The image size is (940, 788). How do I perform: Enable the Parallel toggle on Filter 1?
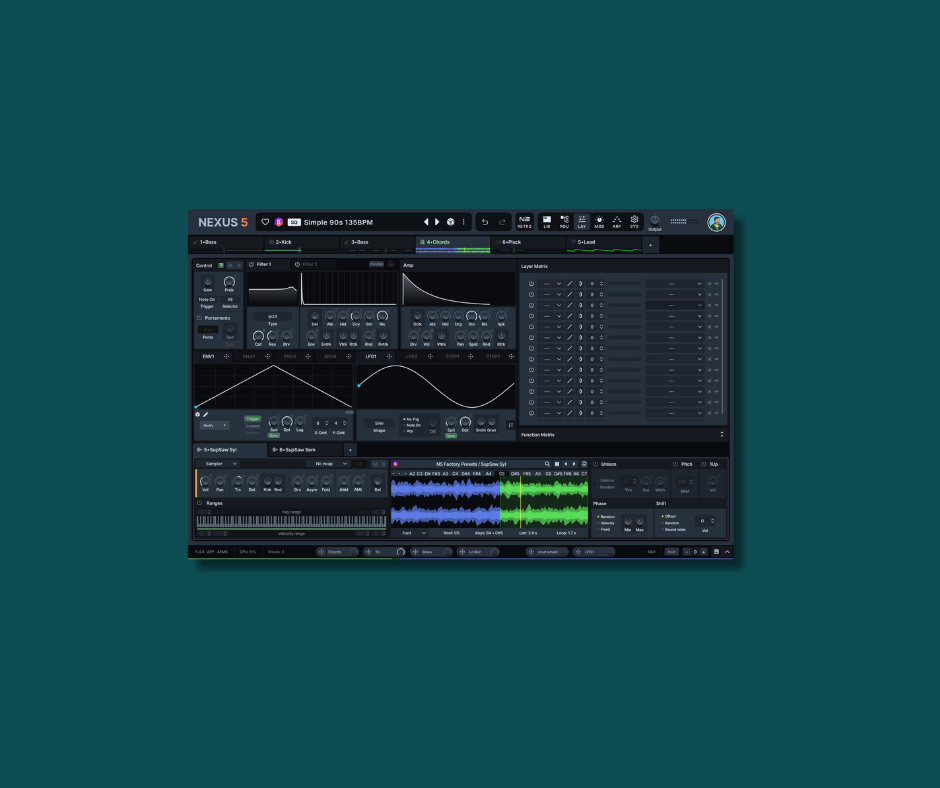(377, 264)
